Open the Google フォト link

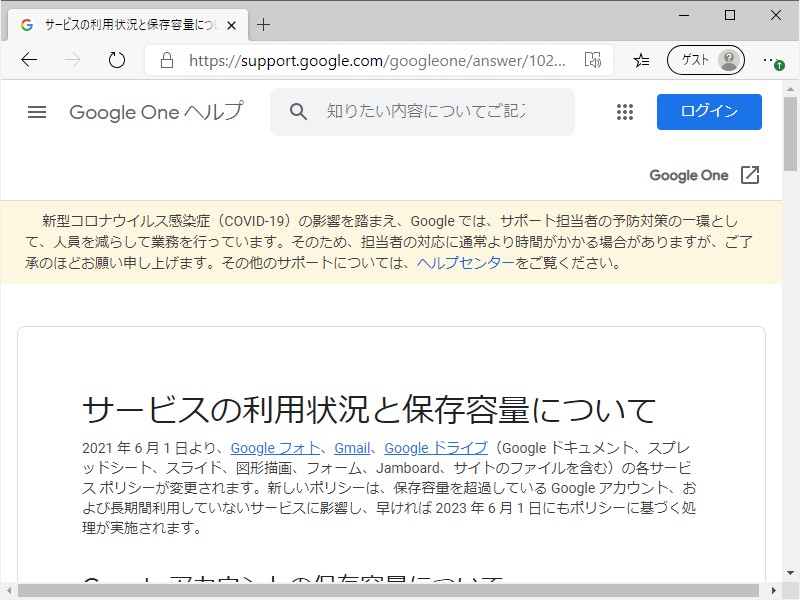[x=274, y=447]
